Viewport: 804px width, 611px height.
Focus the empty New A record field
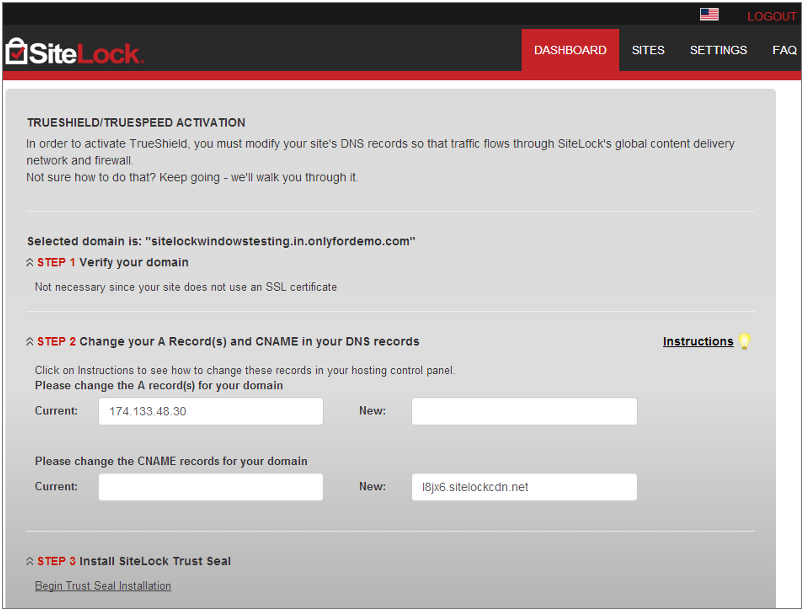click(524, 411)
